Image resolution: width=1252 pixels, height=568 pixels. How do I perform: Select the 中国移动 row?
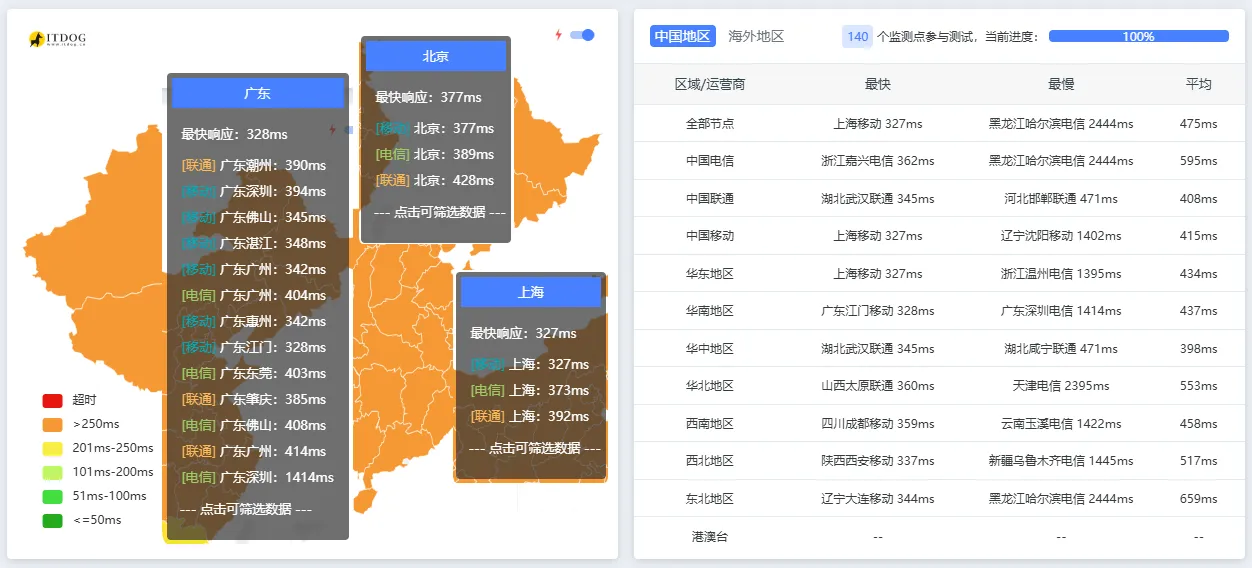(940, 236)
